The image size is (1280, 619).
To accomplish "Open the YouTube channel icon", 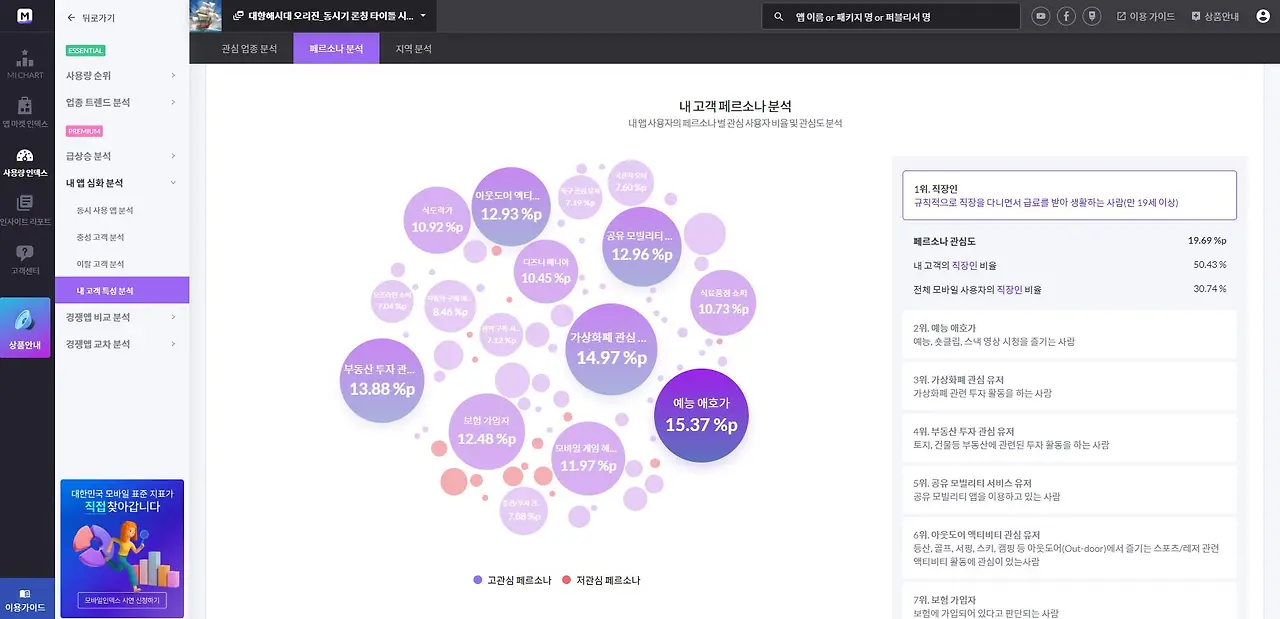I will (1042, 16).
